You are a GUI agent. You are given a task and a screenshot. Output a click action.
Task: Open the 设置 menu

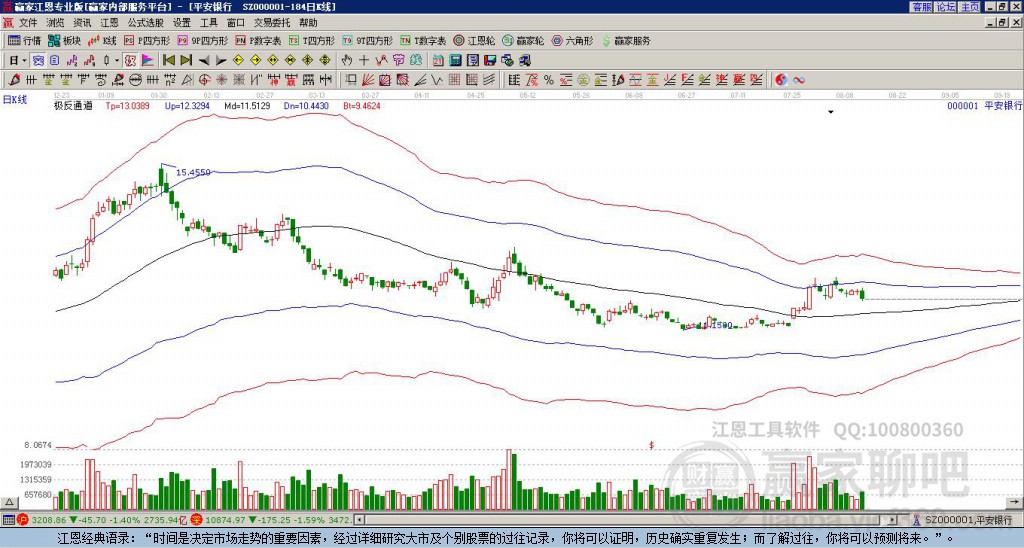[x=182, y=23]
